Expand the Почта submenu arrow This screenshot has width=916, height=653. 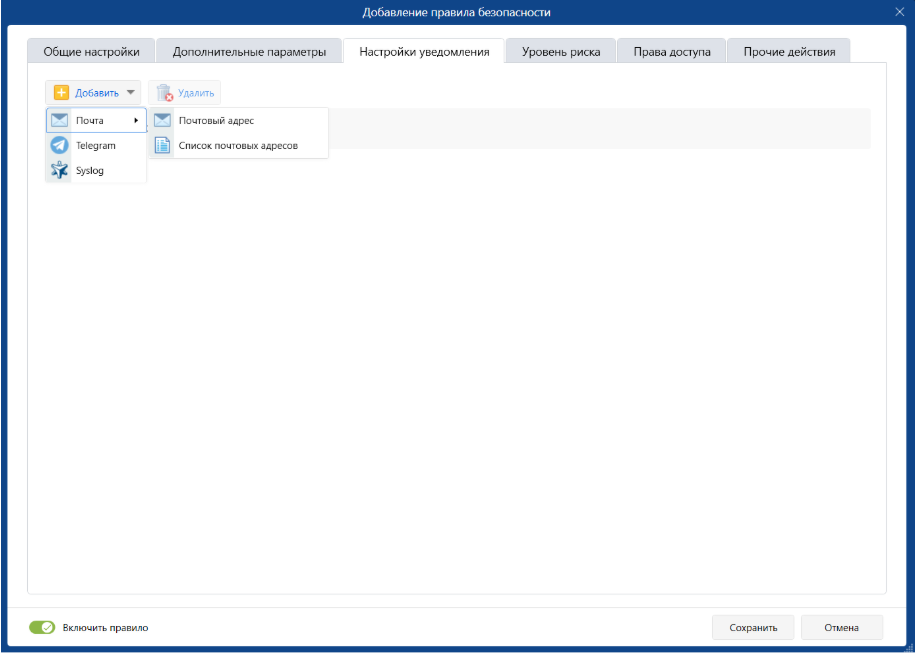[136, 121]
